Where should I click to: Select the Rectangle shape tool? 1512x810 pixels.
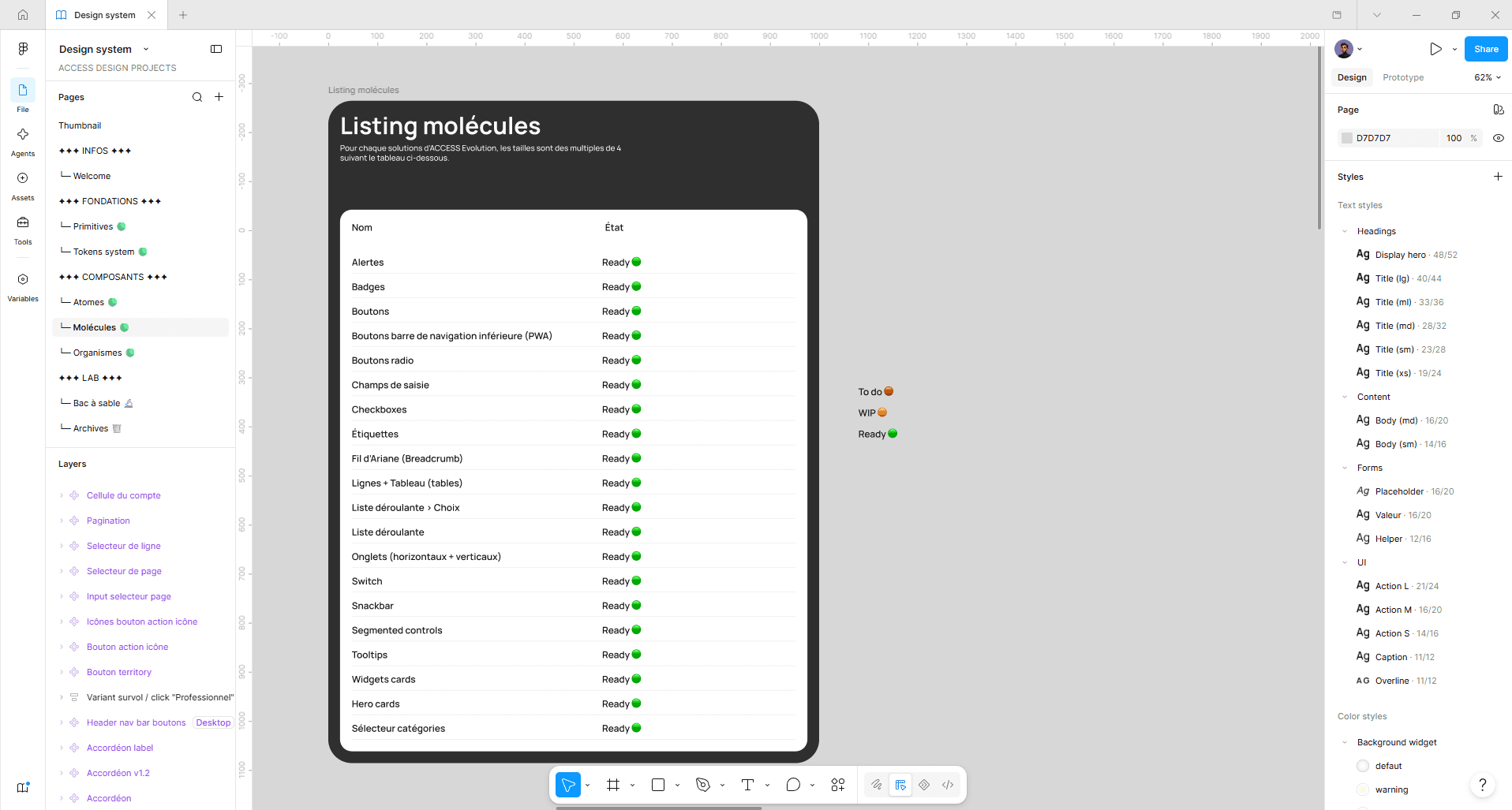[658, 785]
